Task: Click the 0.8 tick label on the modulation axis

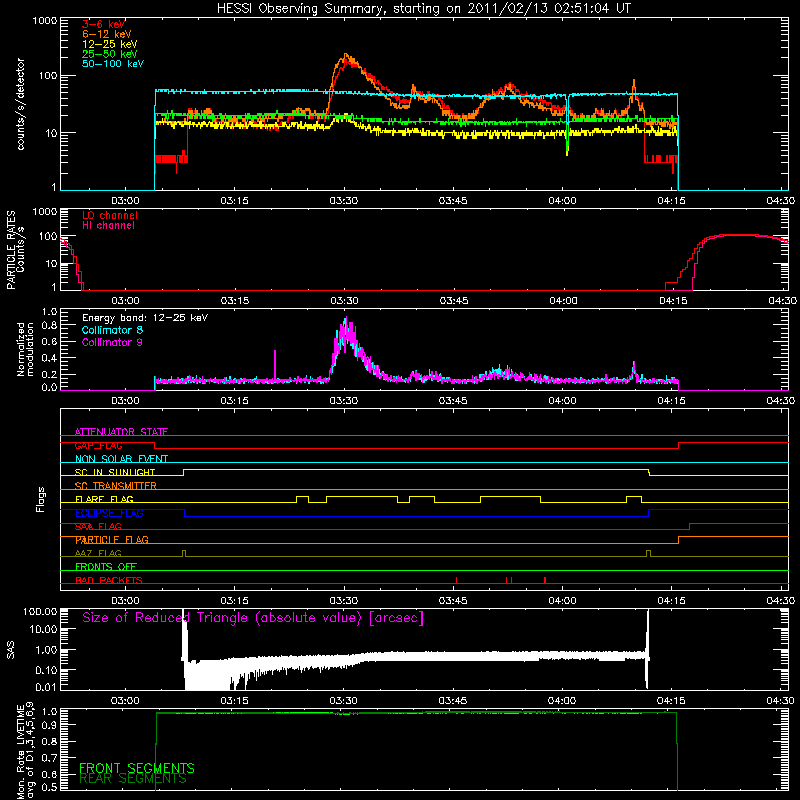Action: (x=49, y=326)
